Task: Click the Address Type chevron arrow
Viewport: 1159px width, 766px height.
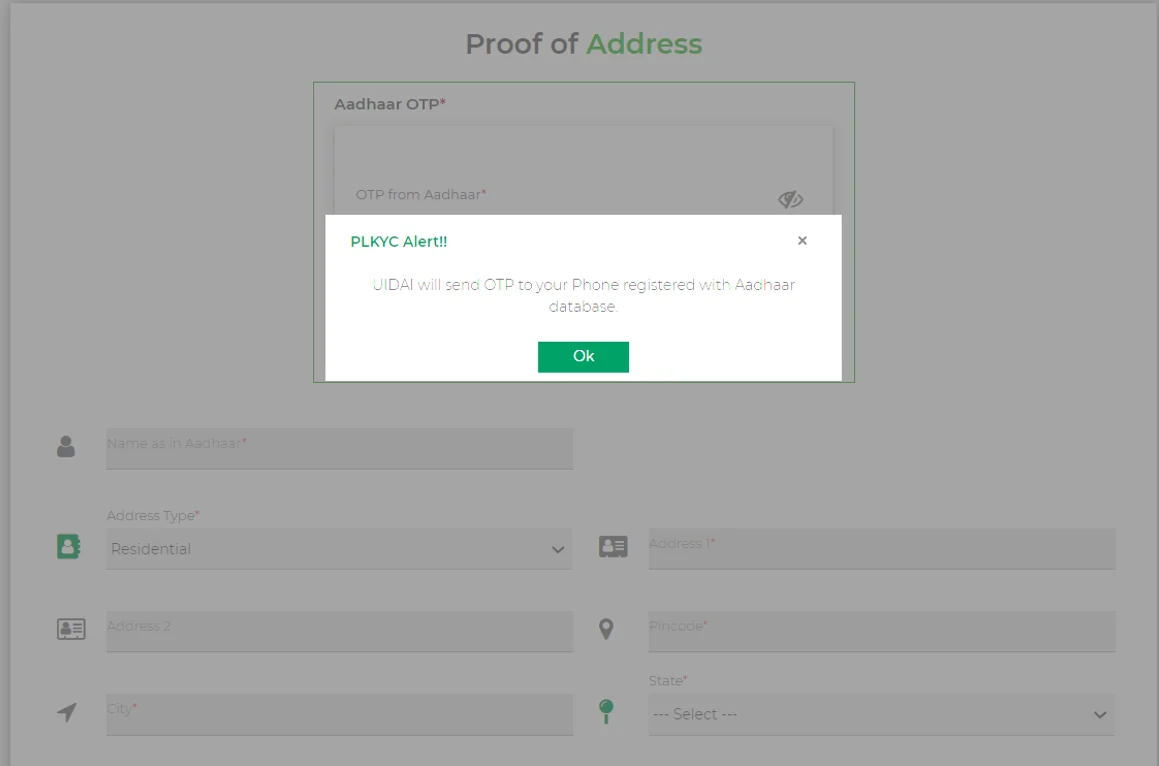Action: click(558, 550)
